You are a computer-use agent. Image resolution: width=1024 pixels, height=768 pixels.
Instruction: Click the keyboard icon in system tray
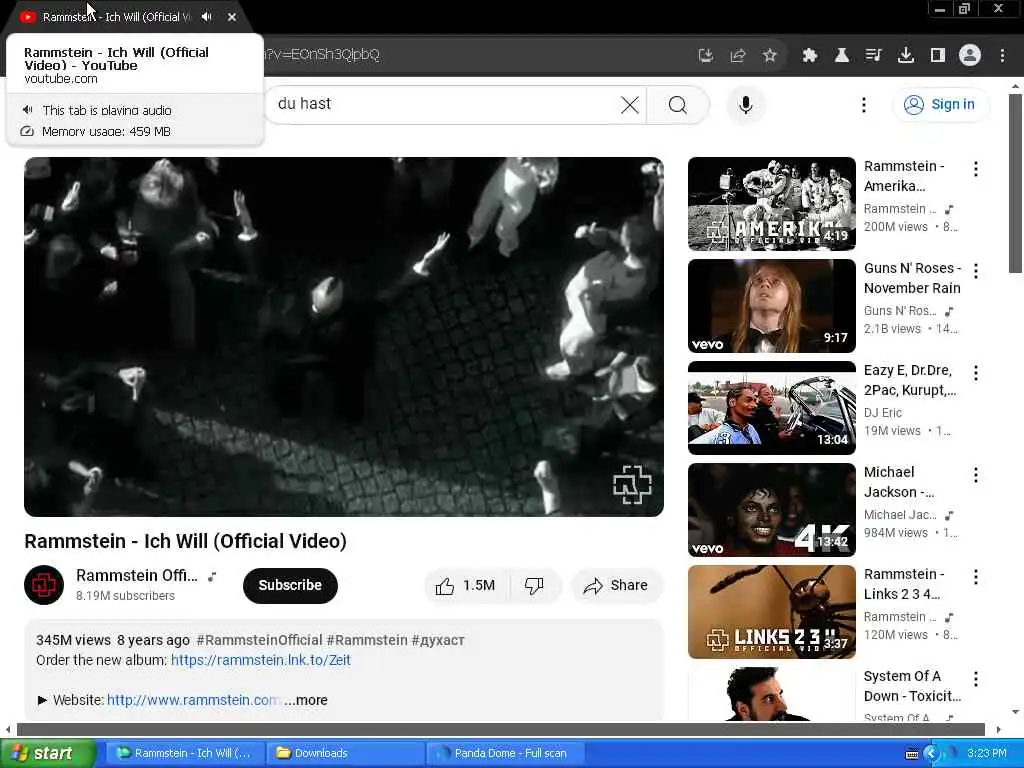point(912,754)
